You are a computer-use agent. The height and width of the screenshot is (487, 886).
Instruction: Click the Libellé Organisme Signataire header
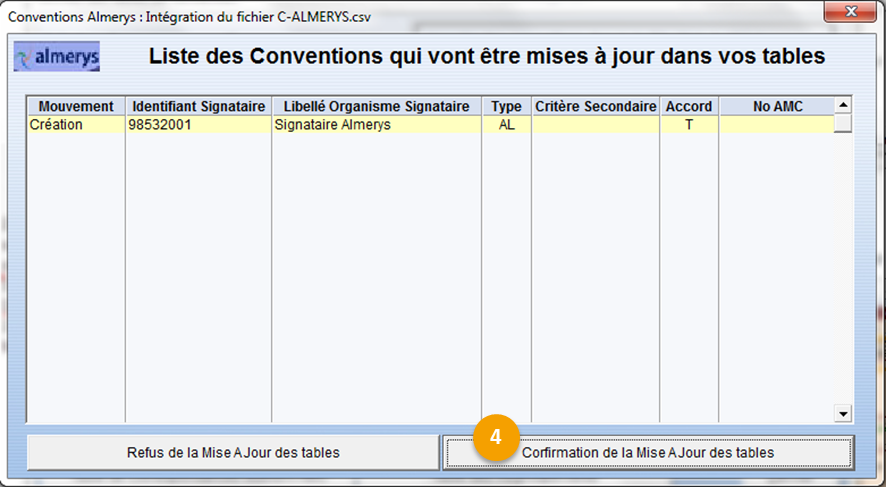(376, 106)
